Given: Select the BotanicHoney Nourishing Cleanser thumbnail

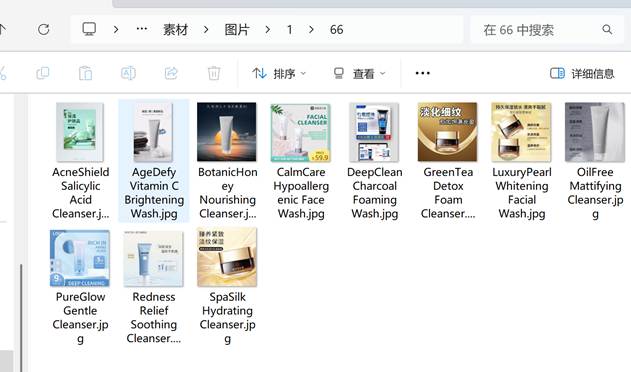Looking at the screenshot, I should (x=227, y=132).
